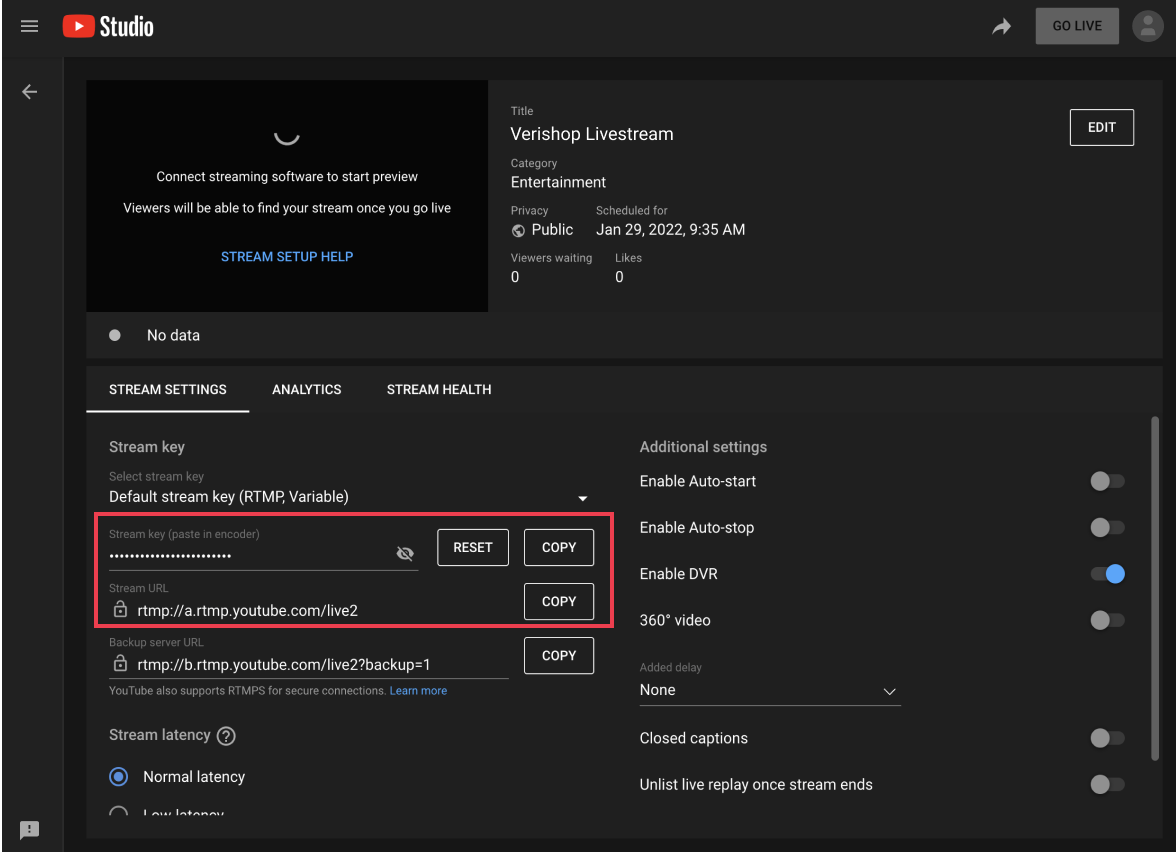The height and width of the screenshot is (852, 1176).
Task: Open the hamburger menu
Action: (29, 26)
